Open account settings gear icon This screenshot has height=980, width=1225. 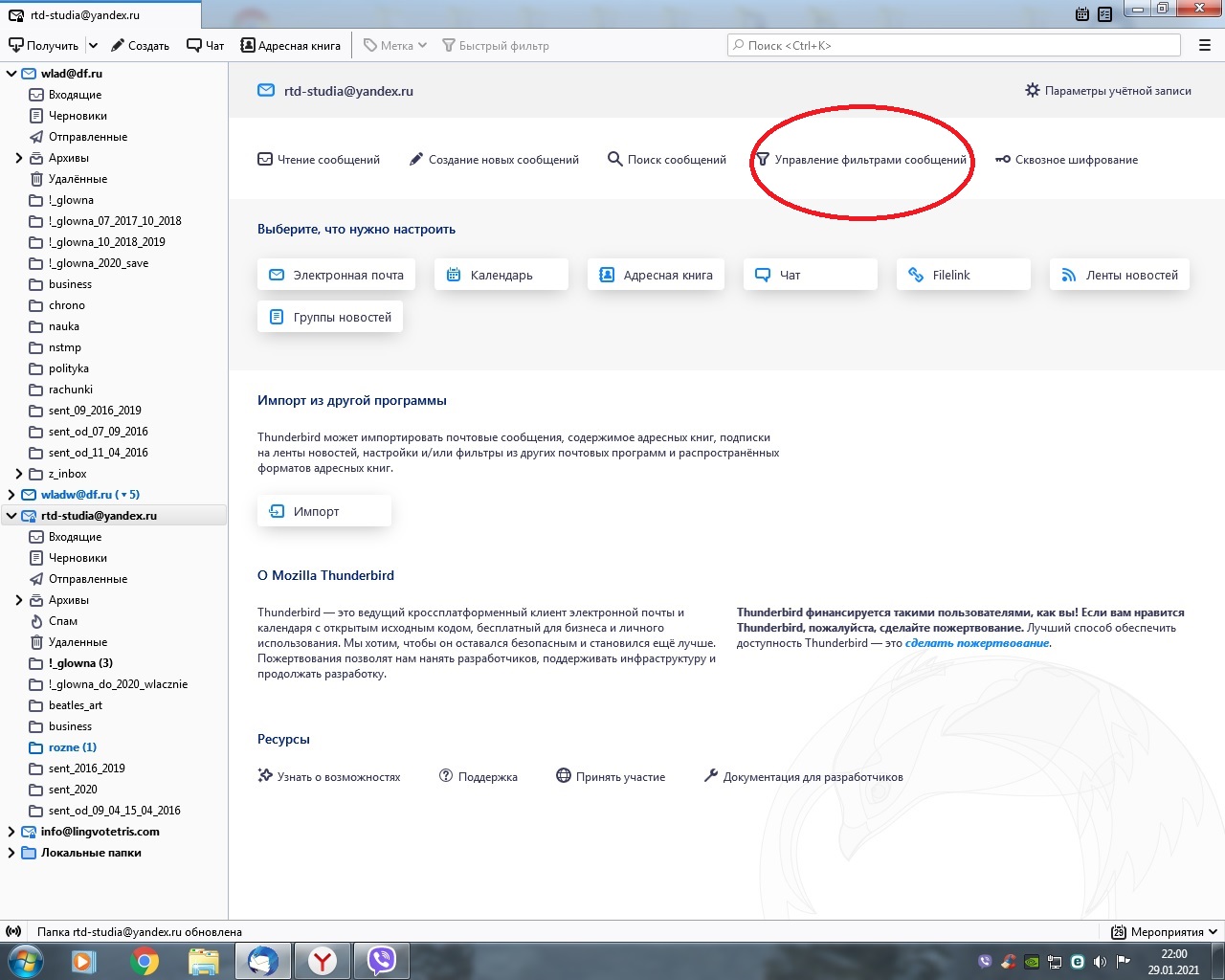point(1032,90)
